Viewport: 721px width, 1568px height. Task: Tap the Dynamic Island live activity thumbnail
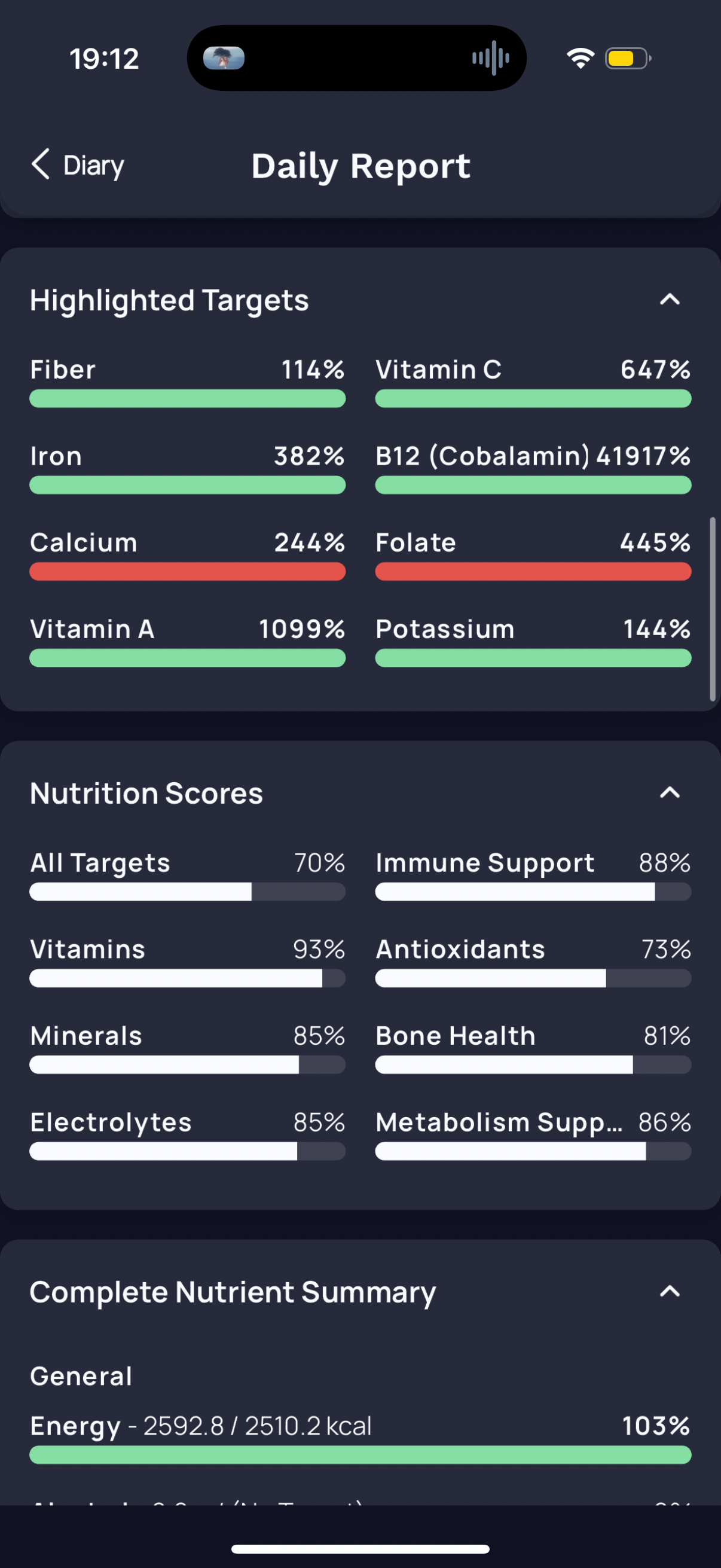pos(224,59)
